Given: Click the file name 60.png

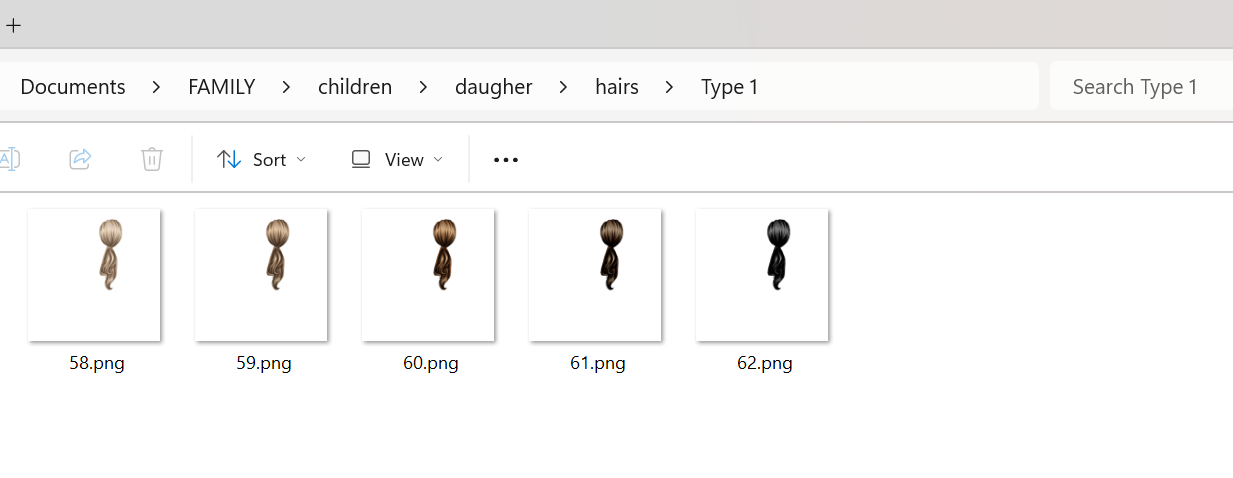Looking at the screenshot, I should (431, 363).
